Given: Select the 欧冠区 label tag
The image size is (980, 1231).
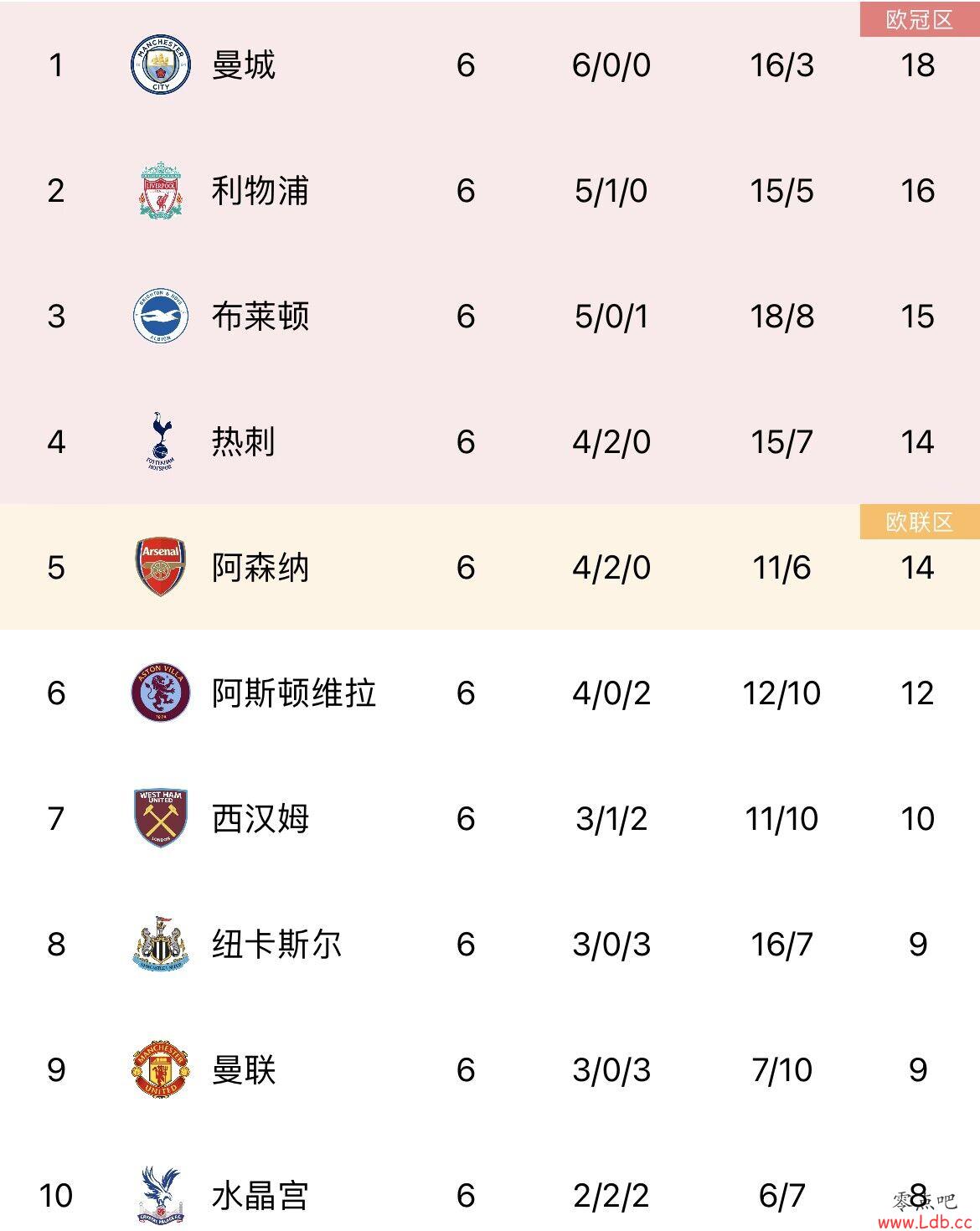Looking at the screenshot, I should [920, 19].
